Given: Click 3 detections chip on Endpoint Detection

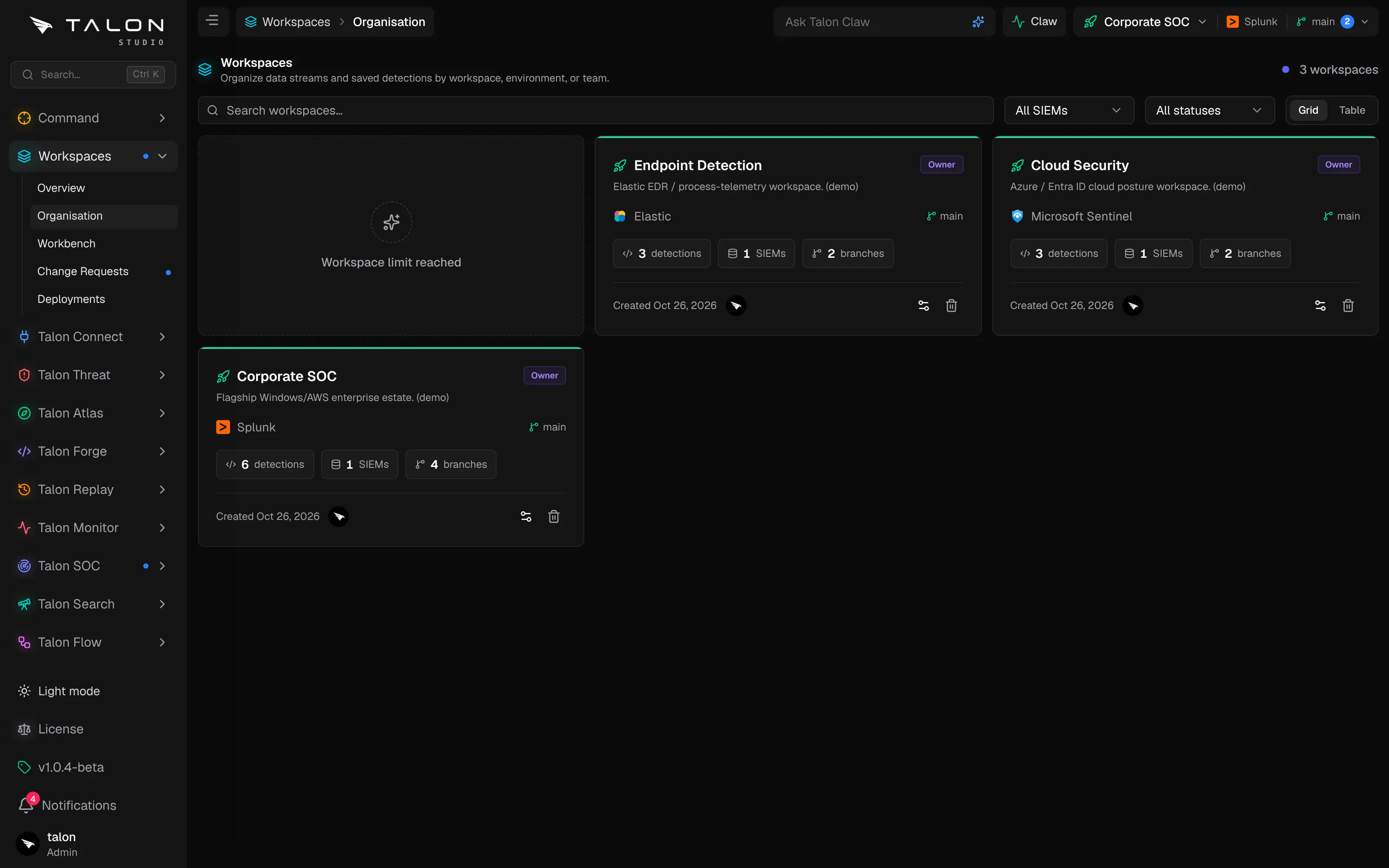Looking at the screenshot, I should 661,254.
